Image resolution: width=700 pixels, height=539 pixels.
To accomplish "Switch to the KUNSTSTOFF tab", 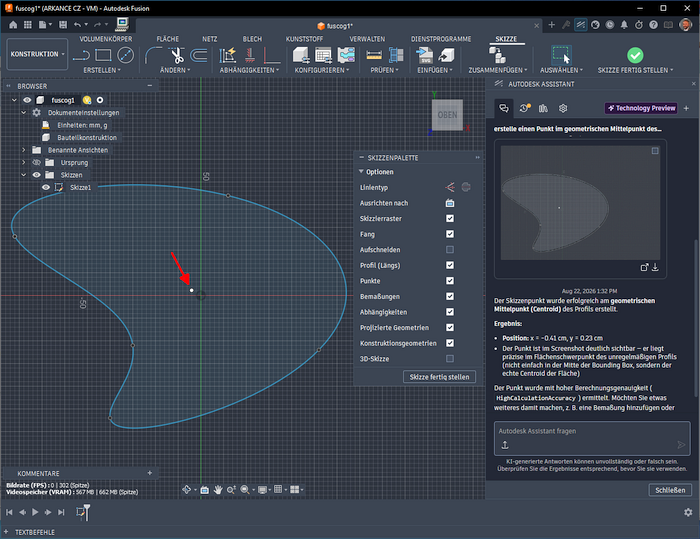I will [304, 39].
